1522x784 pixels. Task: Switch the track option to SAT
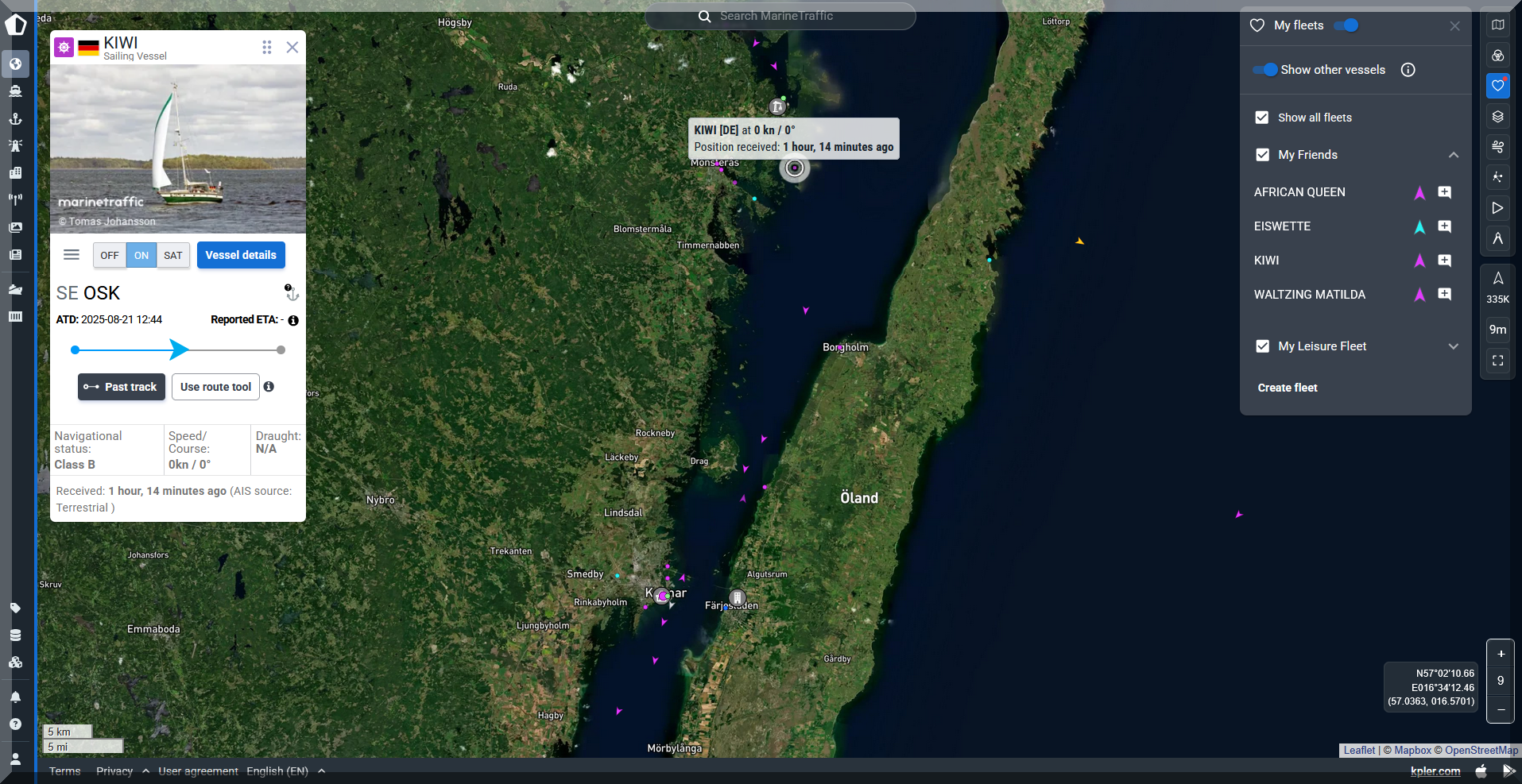(x=172, y=256)
